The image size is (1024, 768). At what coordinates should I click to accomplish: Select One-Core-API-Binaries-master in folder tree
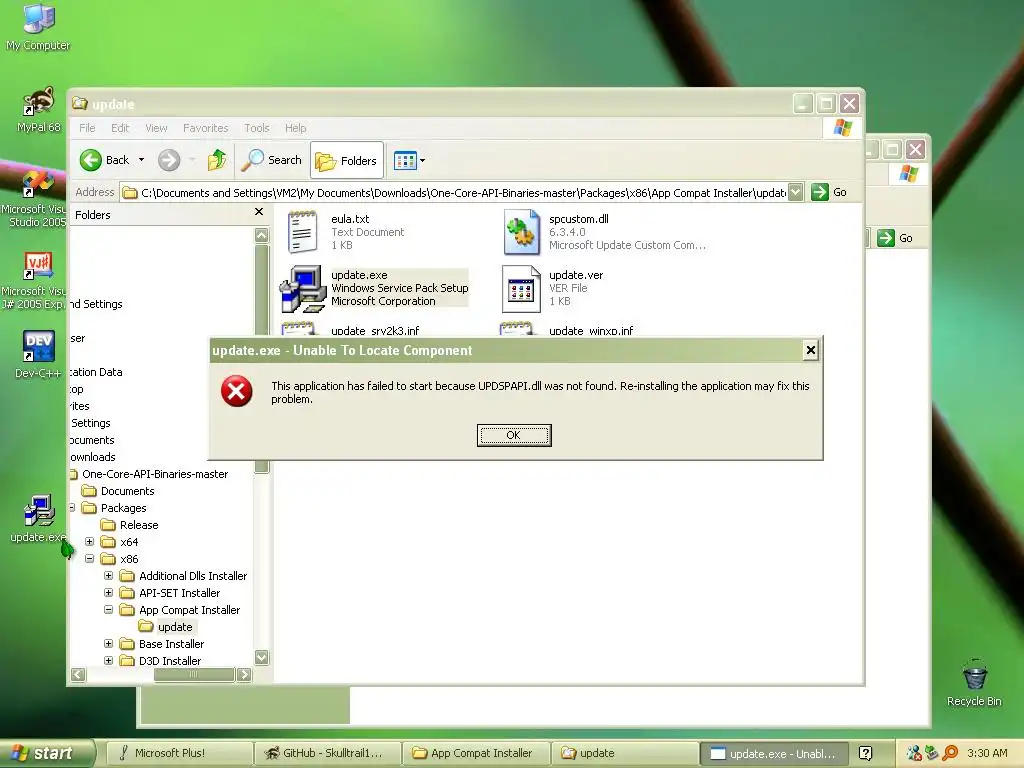155,474
